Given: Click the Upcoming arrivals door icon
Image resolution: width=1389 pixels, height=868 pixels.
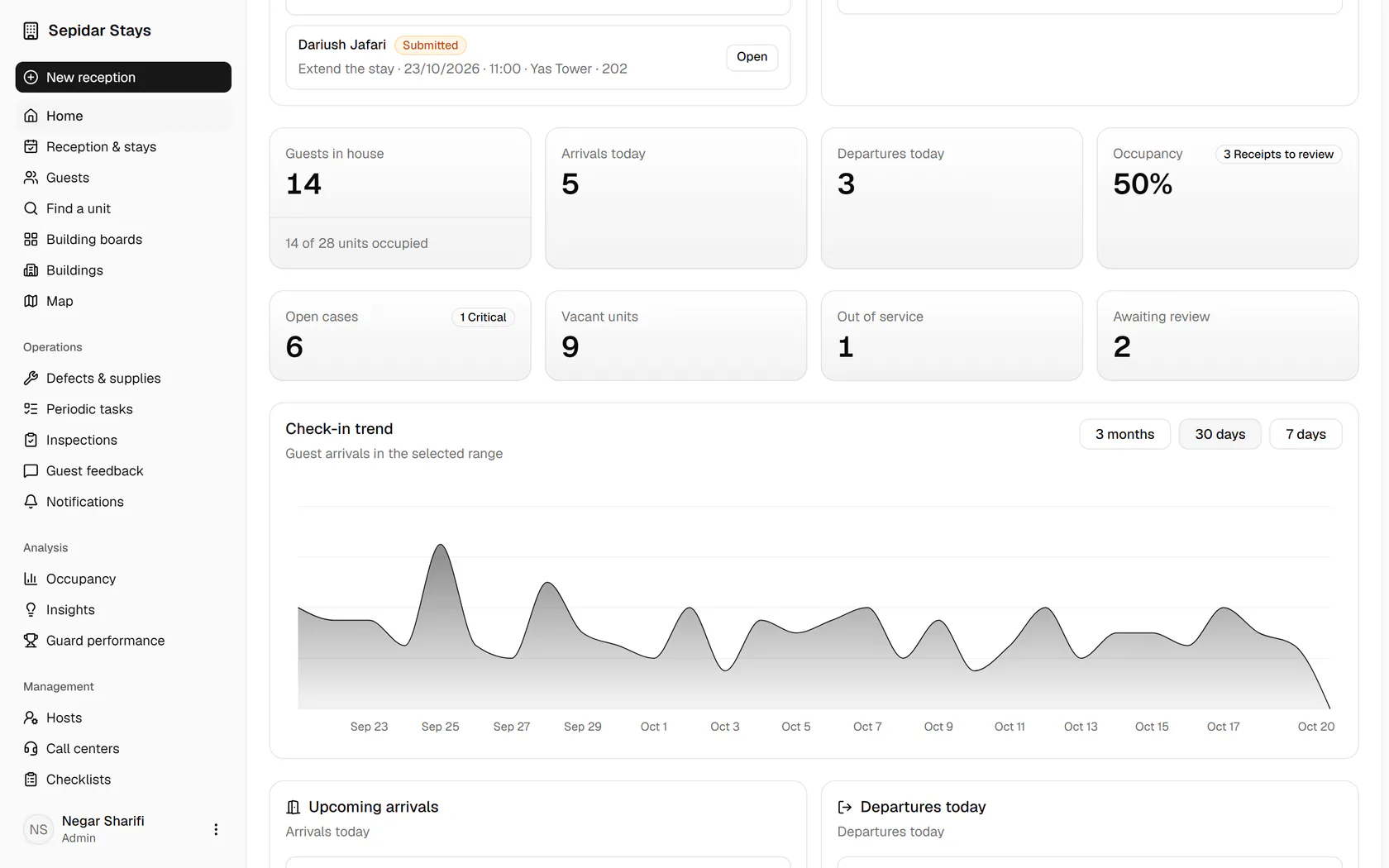Looking at the screenshot, I should click(x=293, y=807).
